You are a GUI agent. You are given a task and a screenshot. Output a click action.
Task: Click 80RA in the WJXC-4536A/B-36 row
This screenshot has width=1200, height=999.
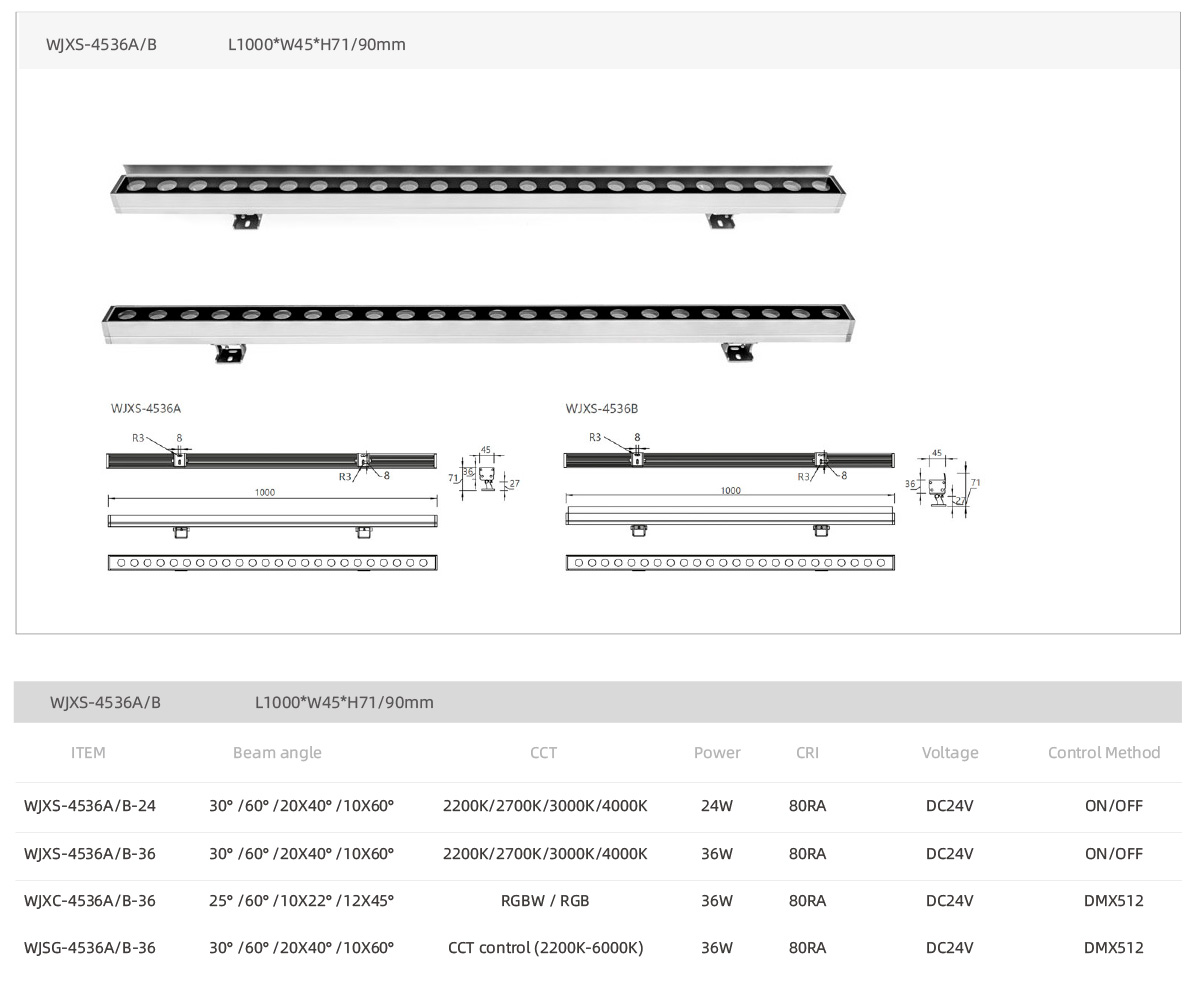pos(807,900)
